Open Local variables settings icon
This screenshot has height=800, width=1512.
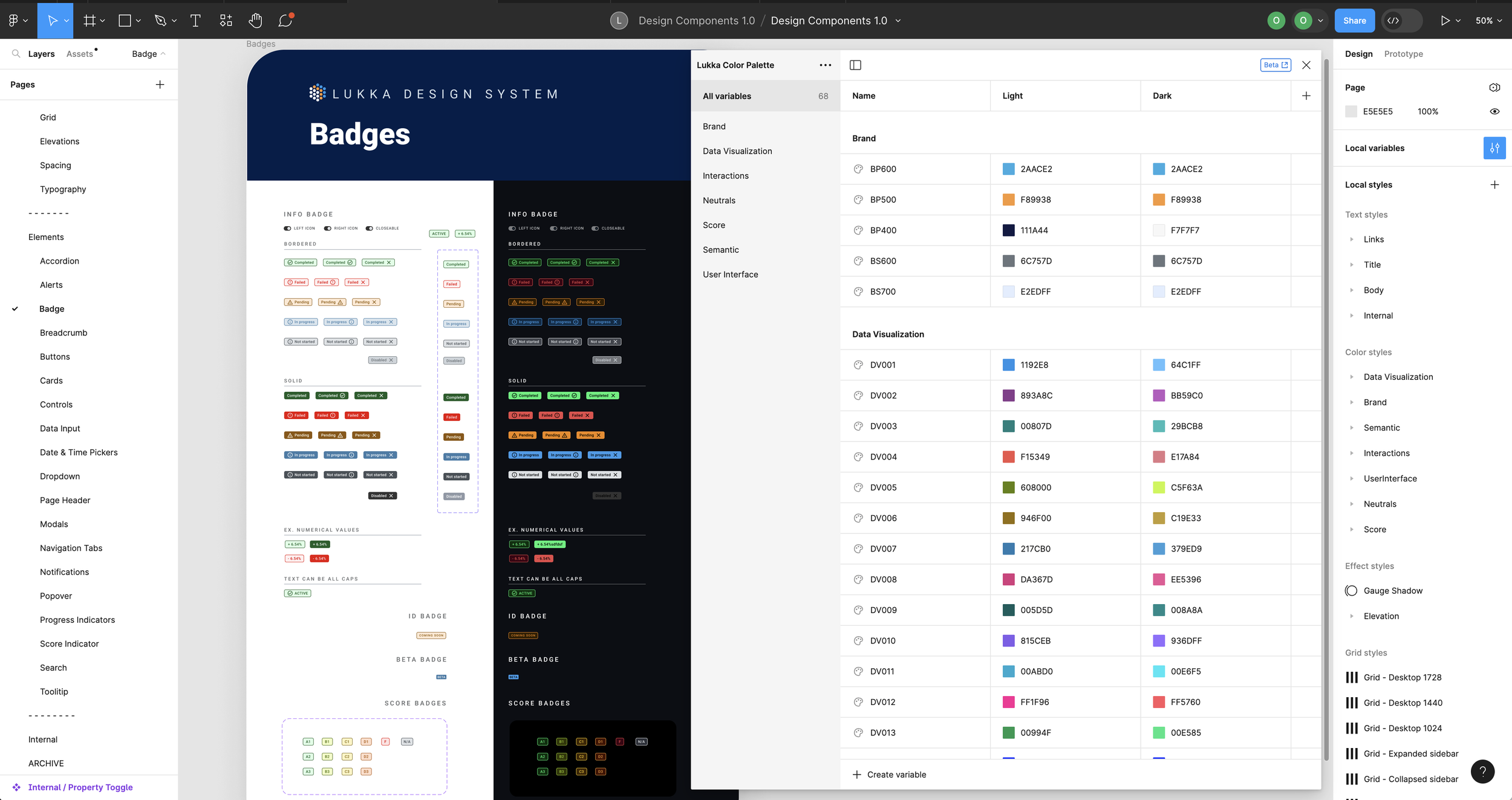(1494, 148)
